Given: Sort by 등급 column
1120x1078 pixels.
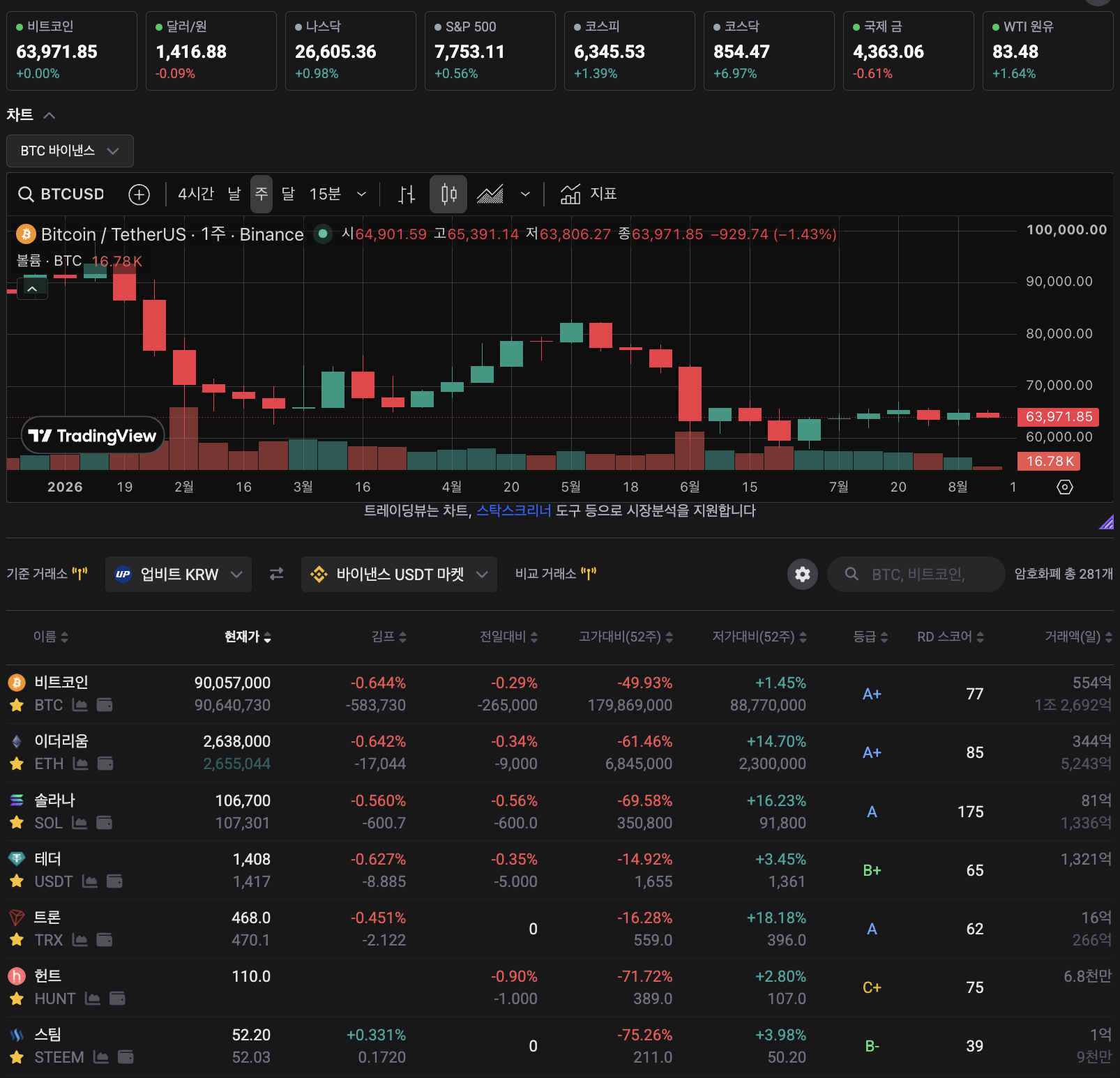Looking at the screenshot, I should (870, 637).
